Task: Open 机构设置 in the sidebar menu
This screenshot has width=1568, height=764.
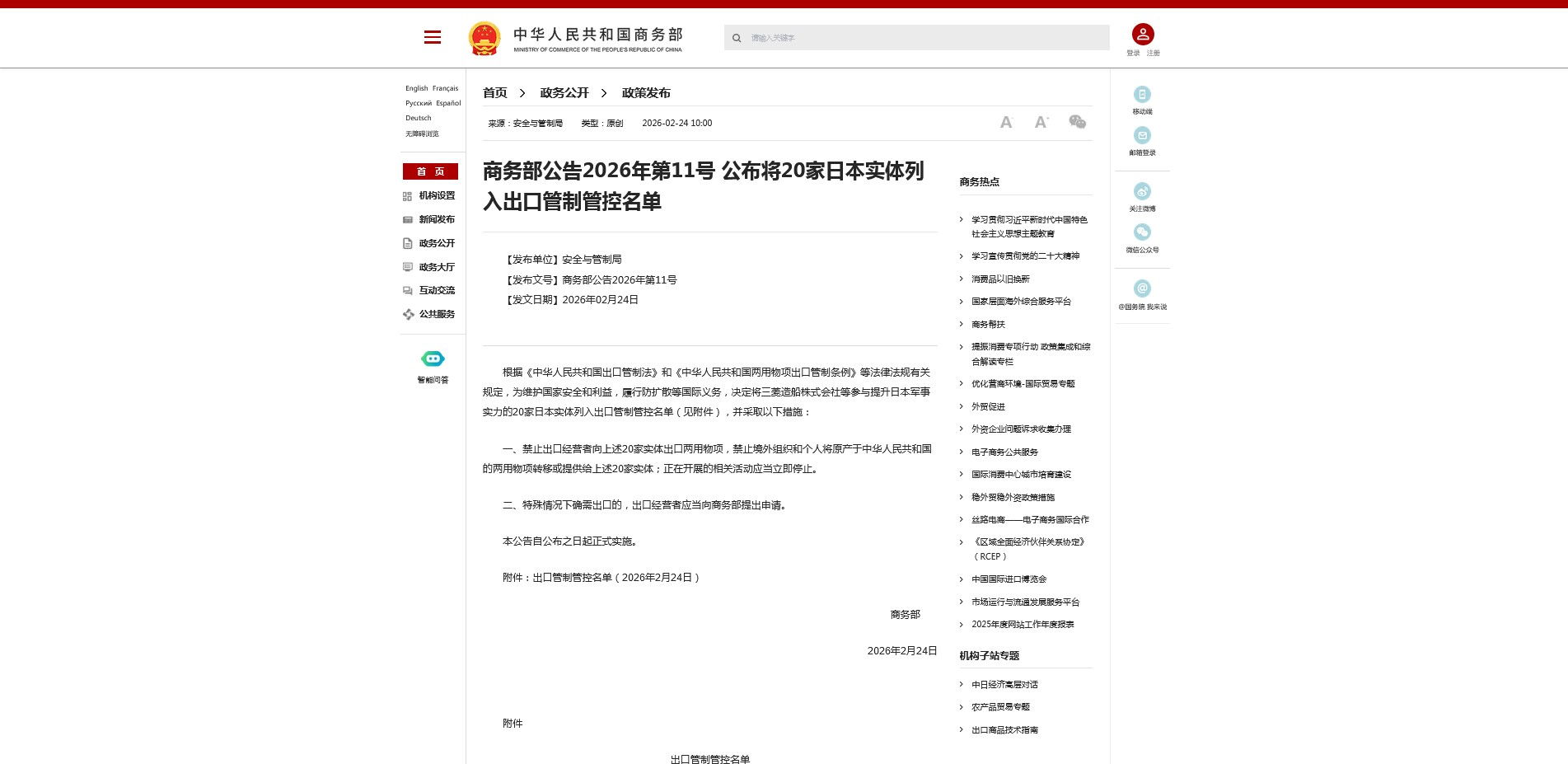Action: 436,196
